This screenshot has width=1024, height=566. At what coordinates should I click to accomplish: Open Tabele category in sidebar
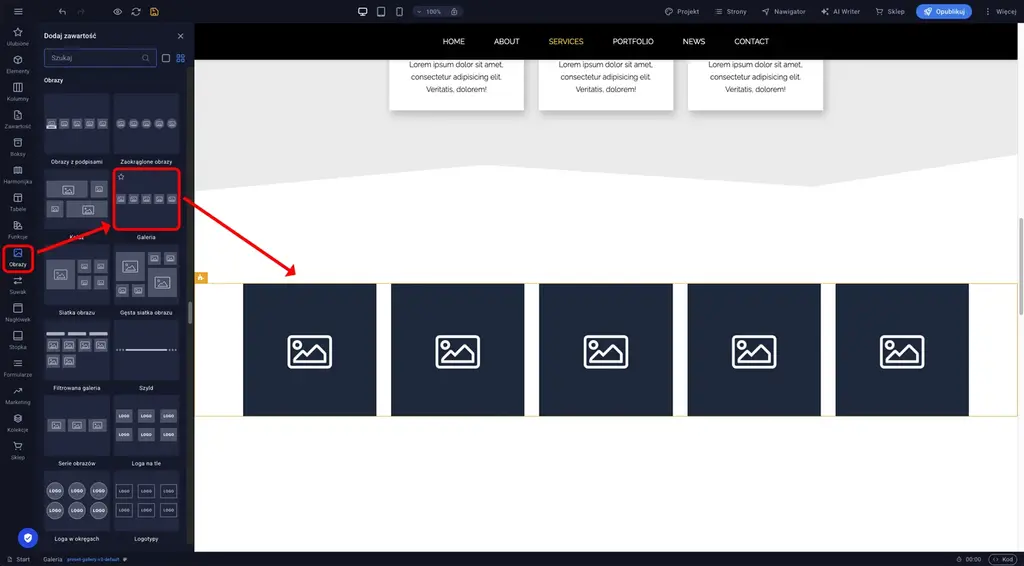(18, 202)
